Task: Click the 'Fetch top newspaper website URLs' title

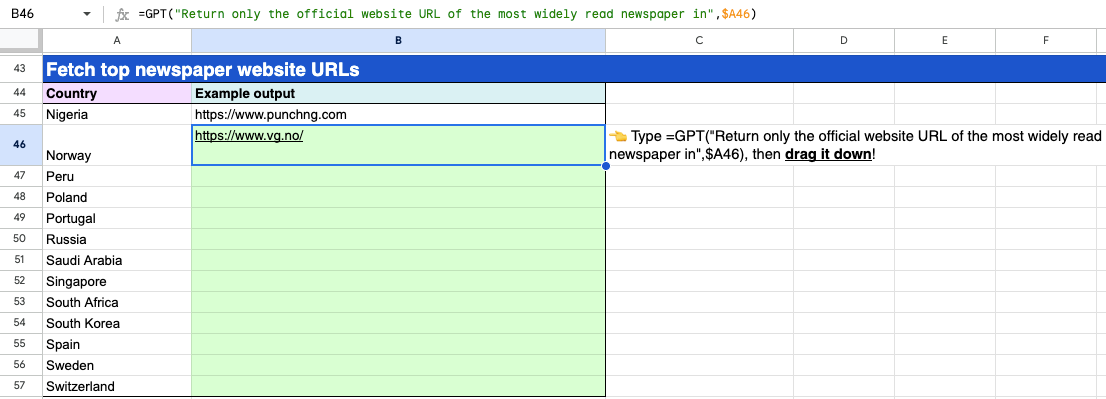Action: click(202, 70)
